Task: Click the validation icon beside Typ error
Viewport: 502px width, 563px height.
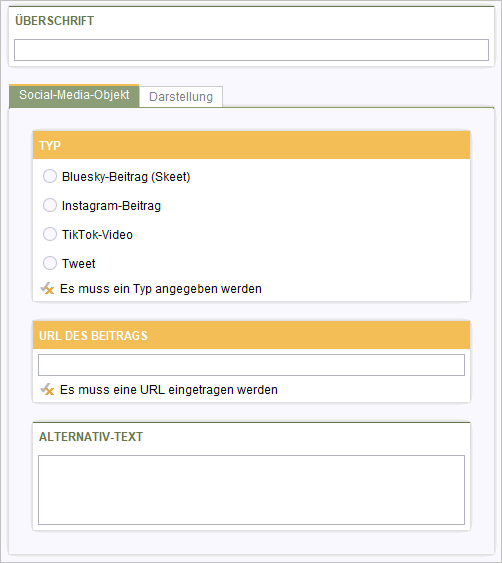Action: click(x=47, y=288)
